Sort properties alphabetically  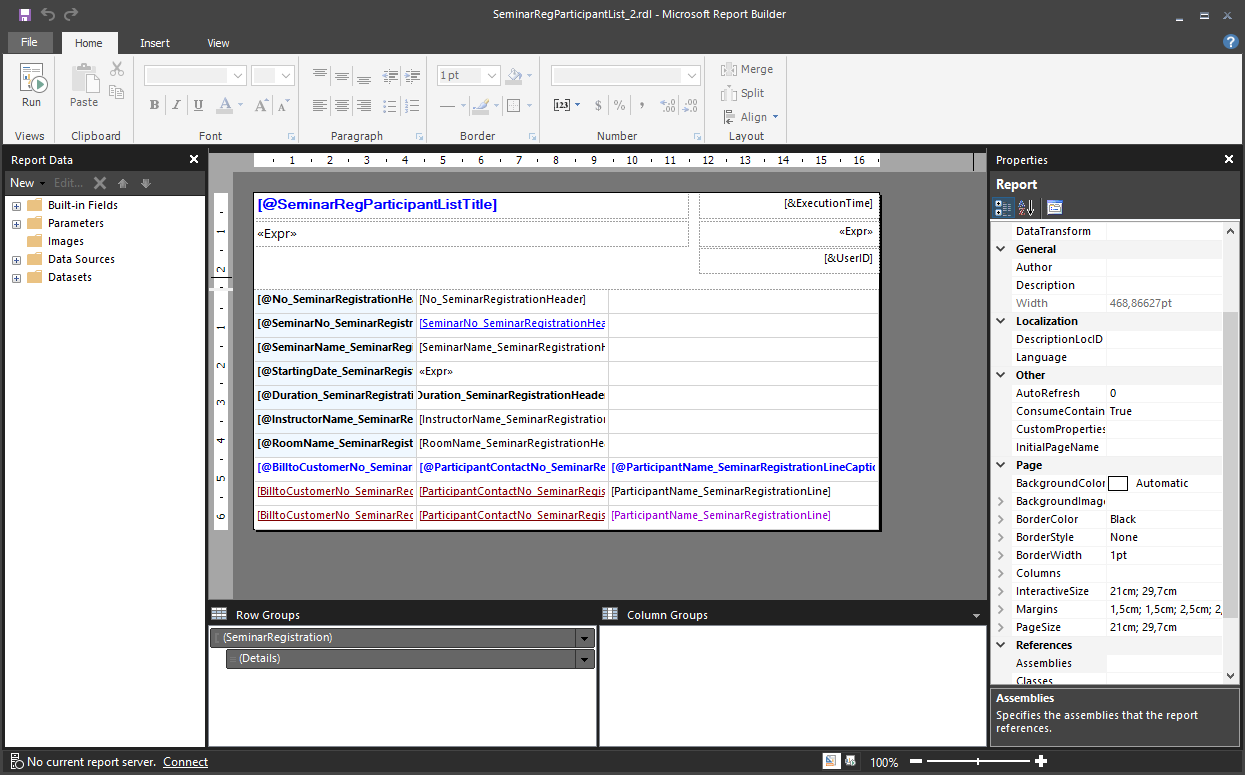pyautogui.click(x=1026, y=208)
